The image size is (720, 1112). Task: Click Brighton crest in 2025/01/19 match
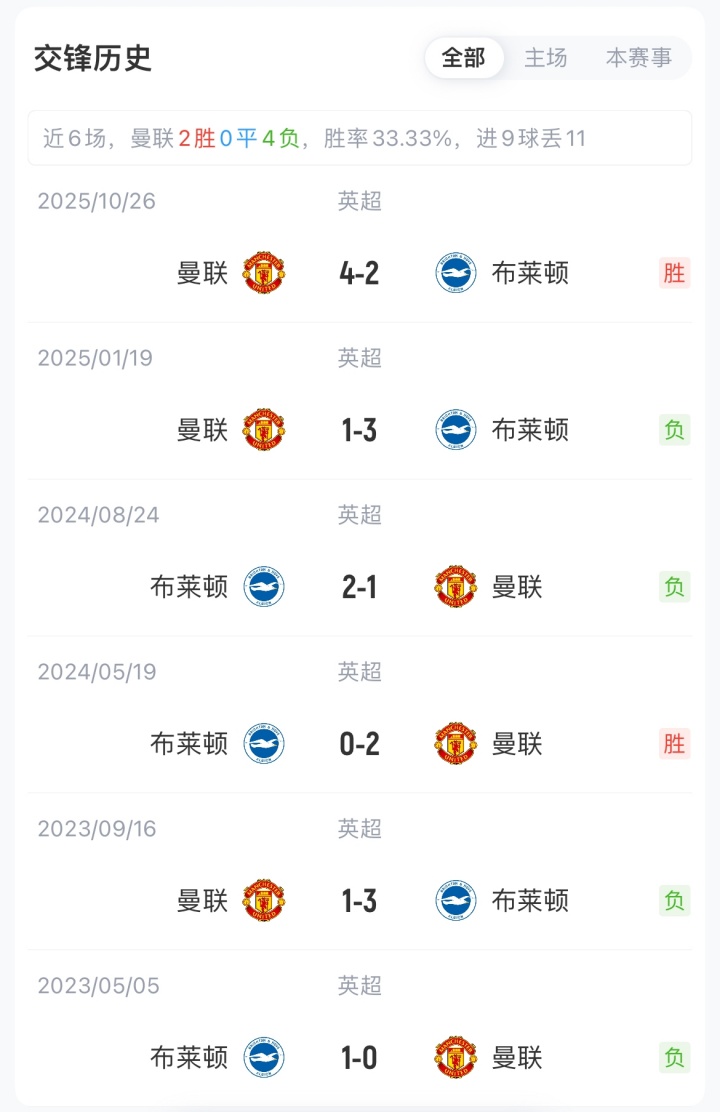tap(456, 430)
